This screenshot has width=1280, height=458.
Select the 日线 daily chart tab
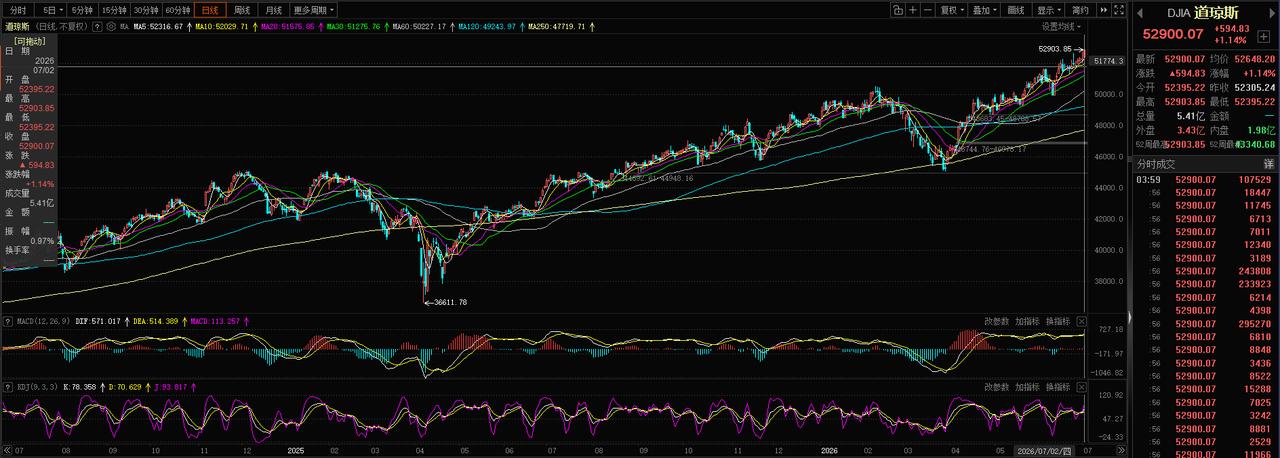(x=211, y=10)
